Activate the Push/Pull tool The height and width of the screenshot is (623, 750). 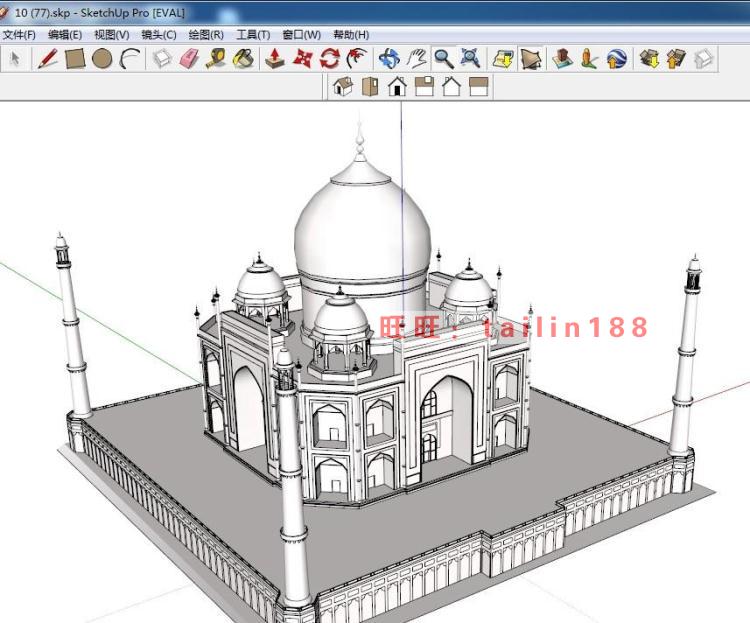pos(275,59)
